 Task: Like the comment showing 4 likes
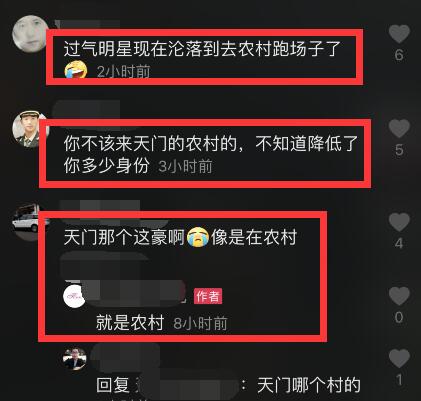coord(399,222)
